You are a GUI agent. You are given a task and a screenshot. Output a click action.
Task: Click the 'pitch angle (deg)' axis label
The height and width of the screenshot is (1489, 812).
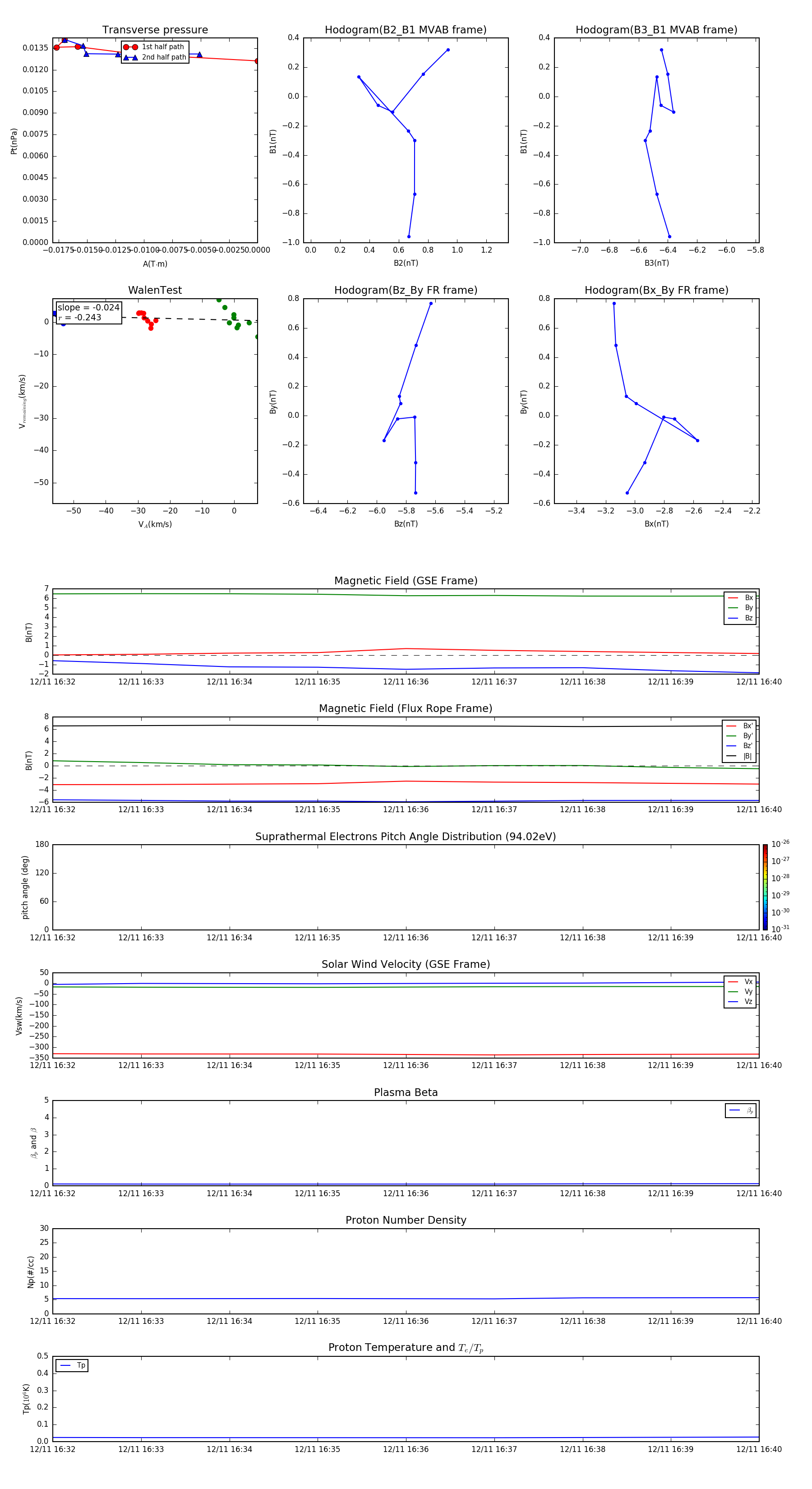point(25,887)
